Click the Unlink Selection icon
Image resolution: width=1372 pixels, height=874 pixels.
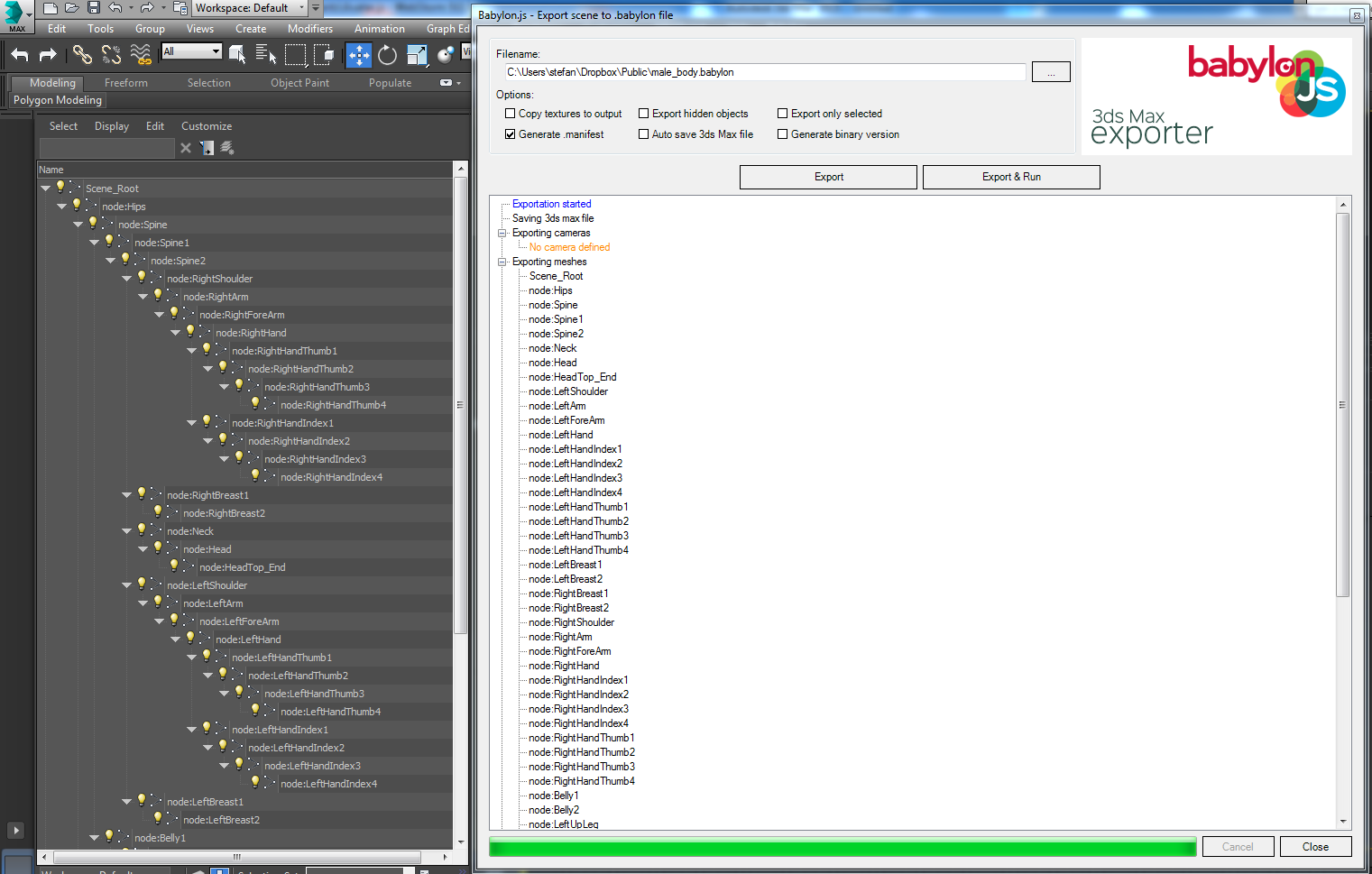pos(111,56)
